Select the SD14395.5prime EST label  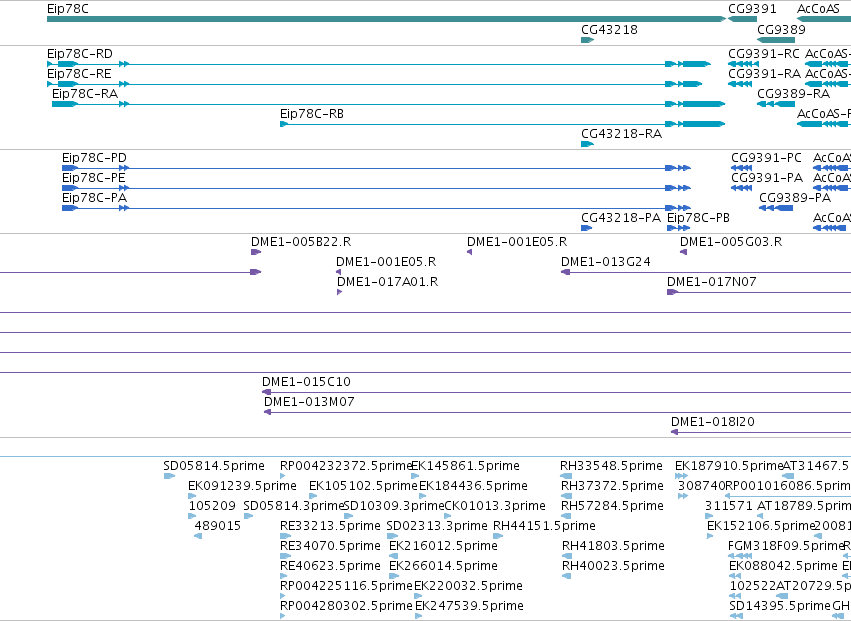tap(780, 606)
